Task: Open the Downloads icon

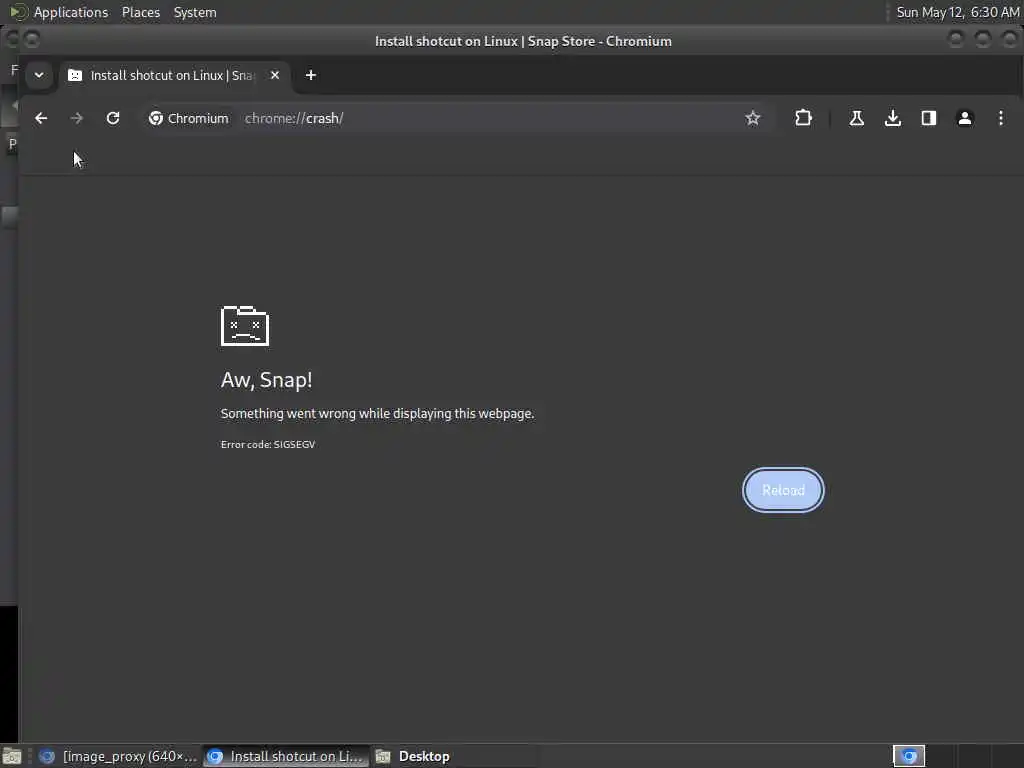Action: pyautogui.click(x=893, y=118)
